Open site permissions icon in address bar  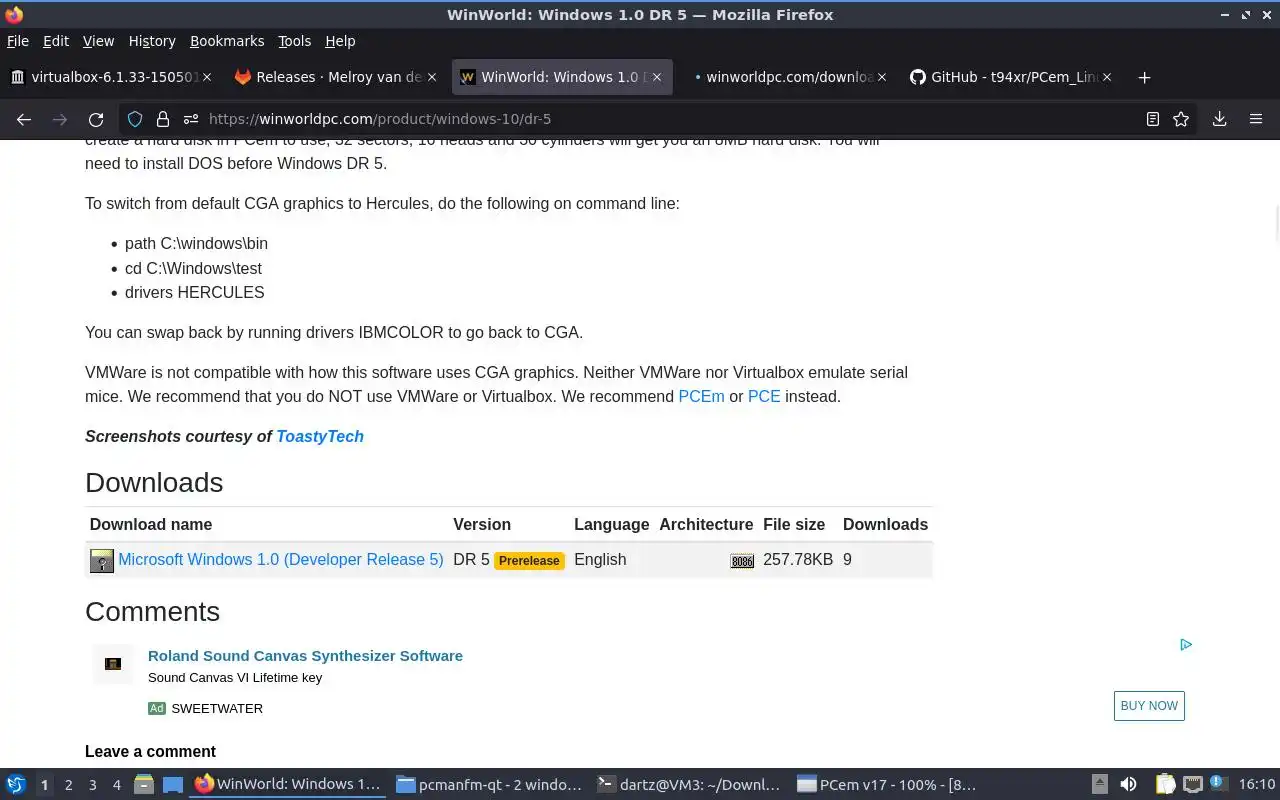point(190,119)
